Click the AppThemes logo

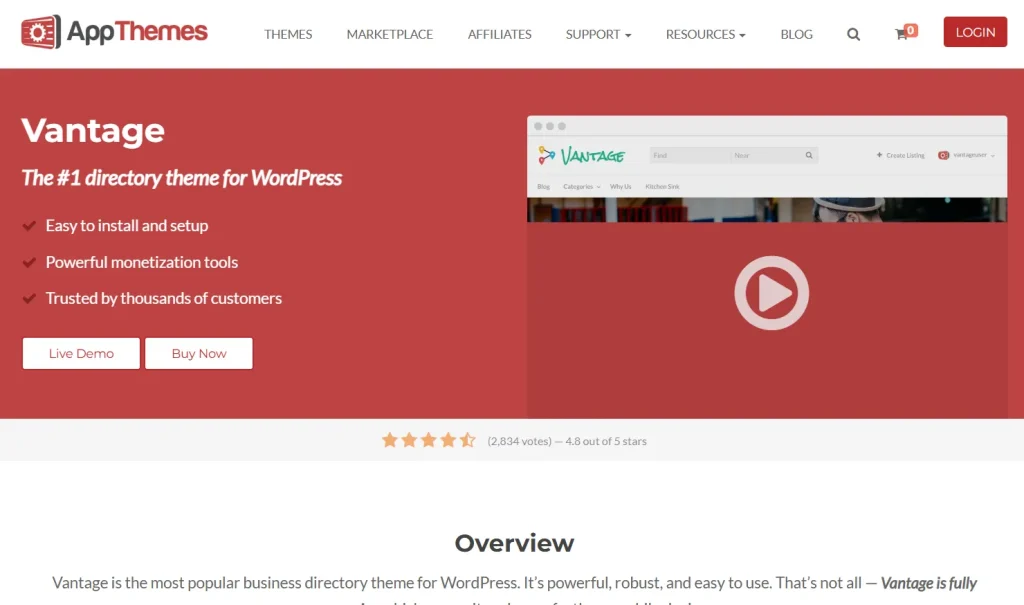[114, 33]
